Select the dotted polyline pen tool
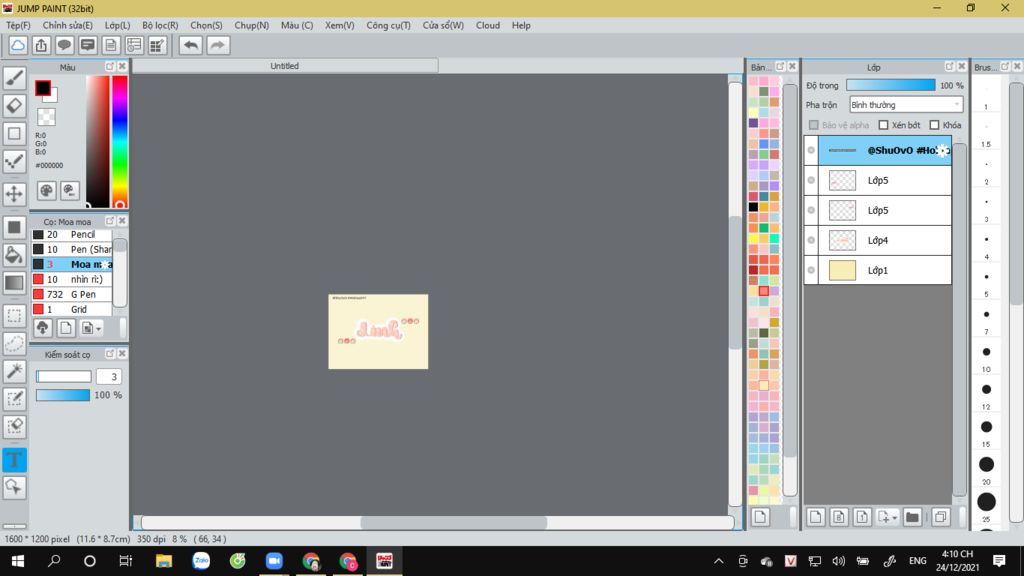 click(14, 161)
